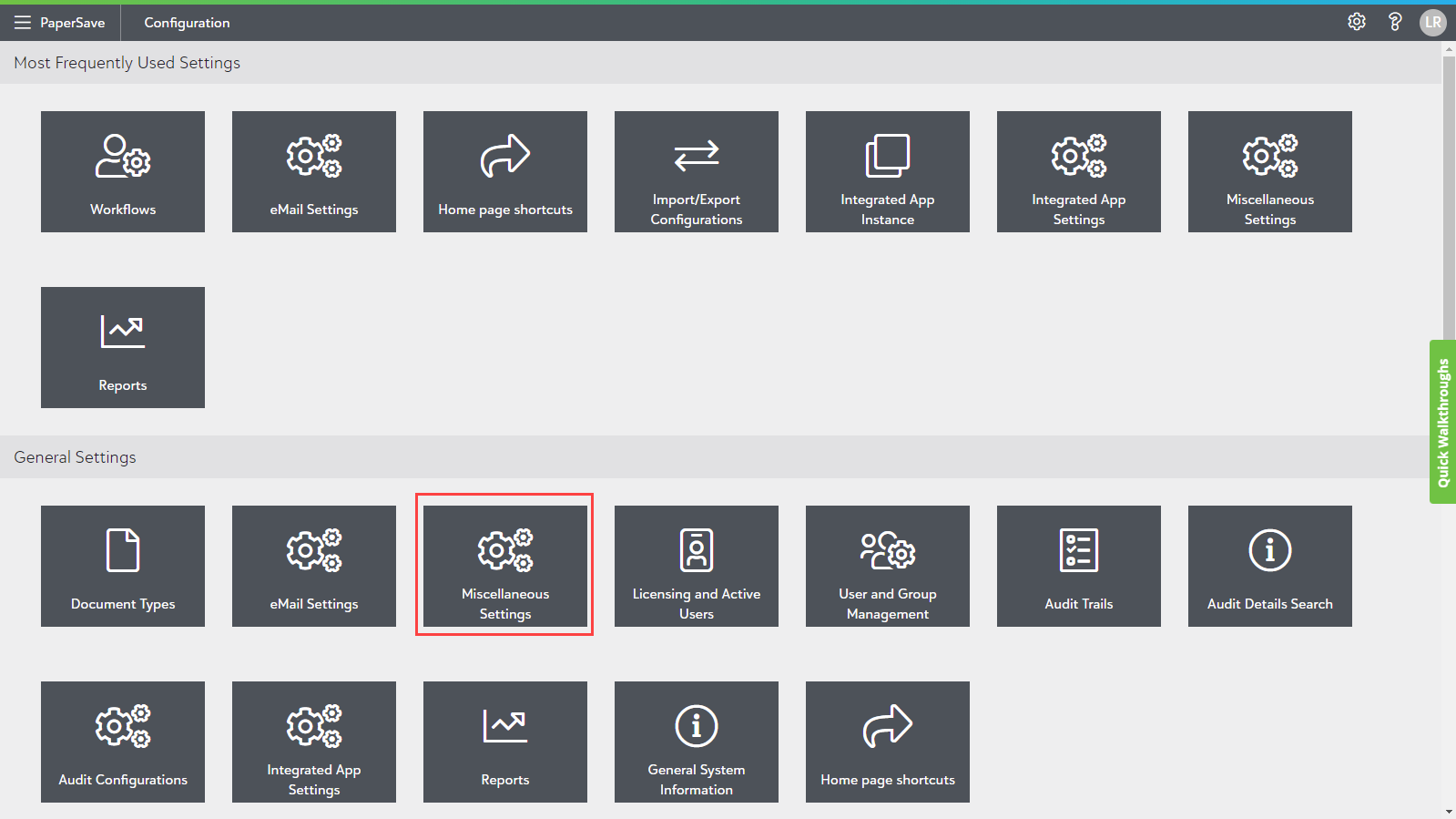
Task: Select the Configuration tab in header
Action: (x=187, y=23)
